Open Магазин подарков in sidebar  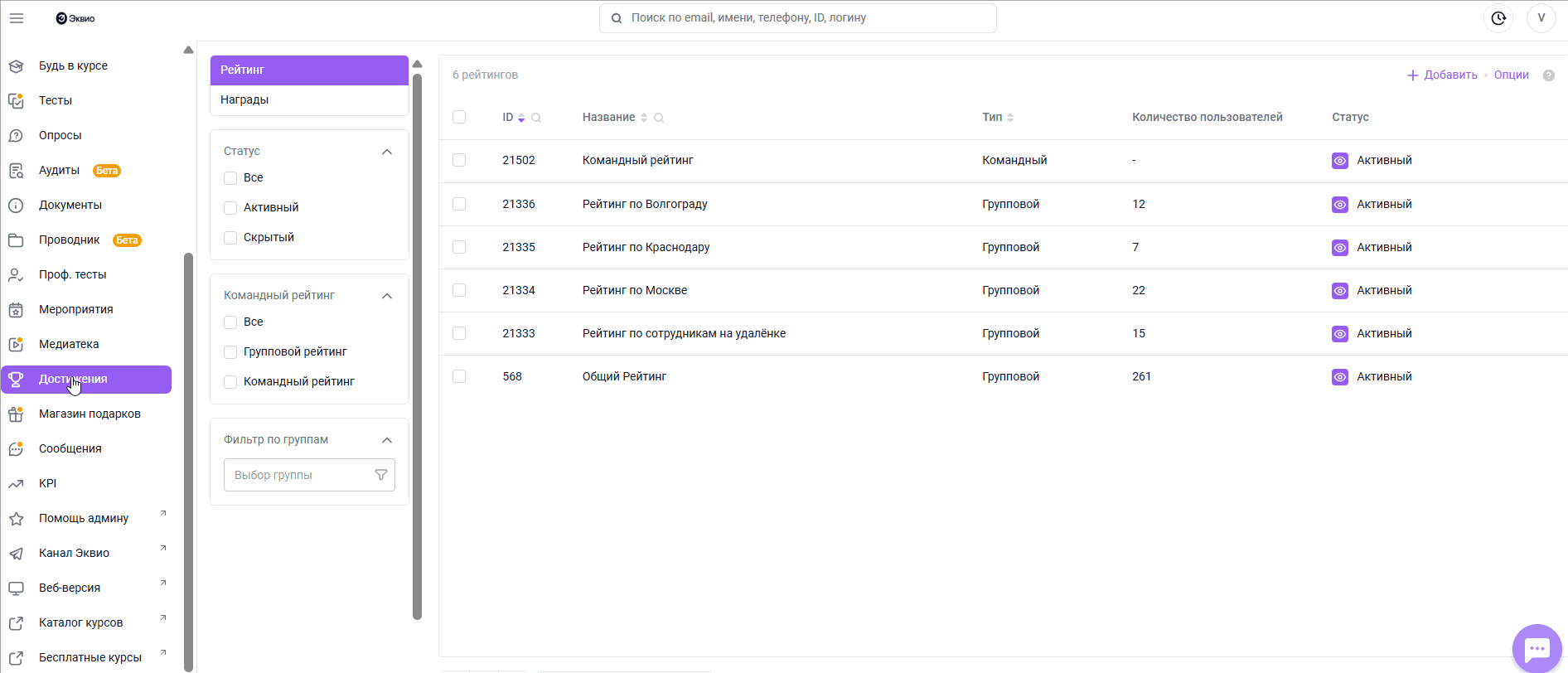pos(90,414)
